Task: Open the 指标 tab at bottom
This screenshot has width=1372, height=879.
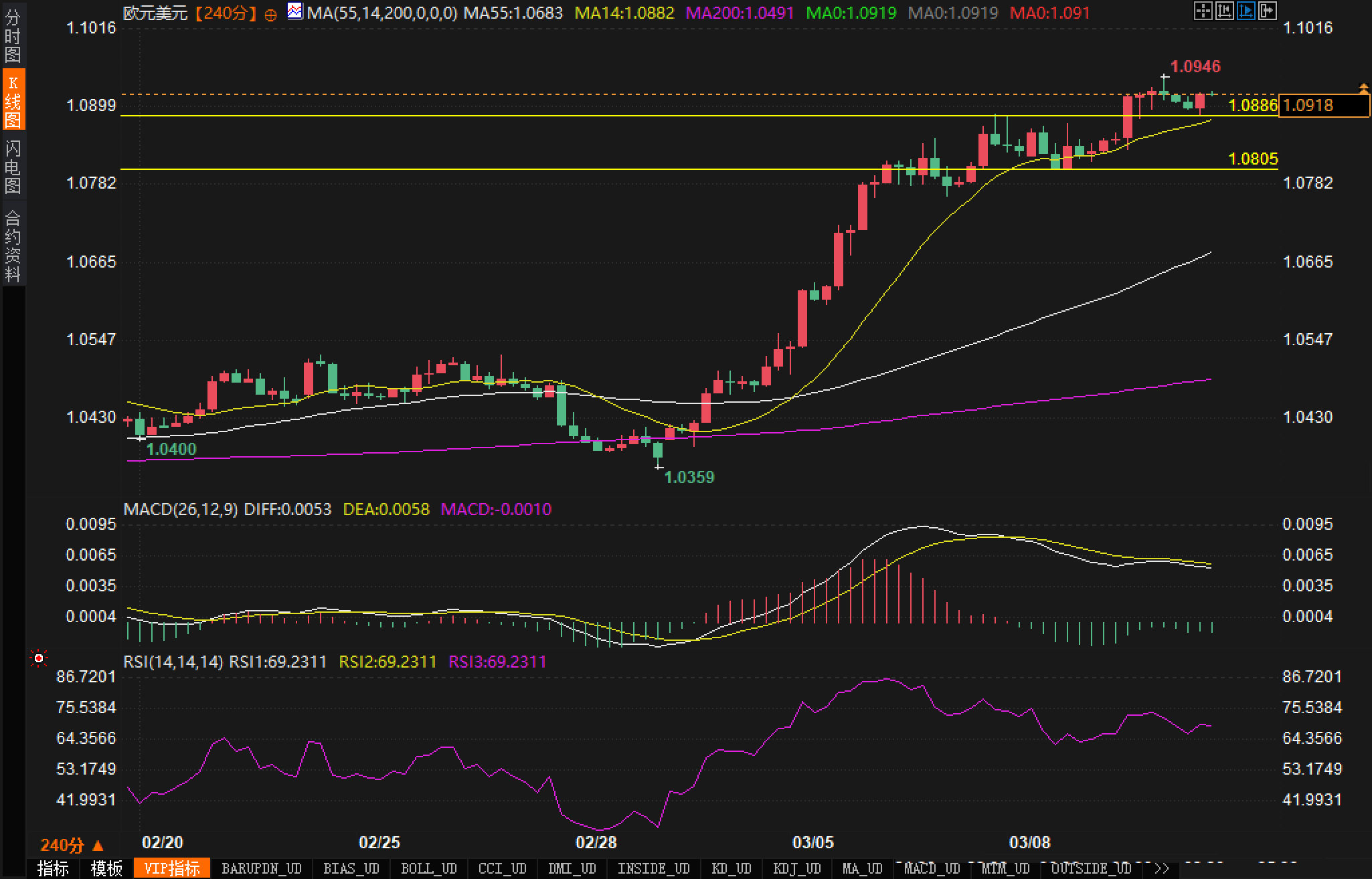Action: (x=54, y=868)
